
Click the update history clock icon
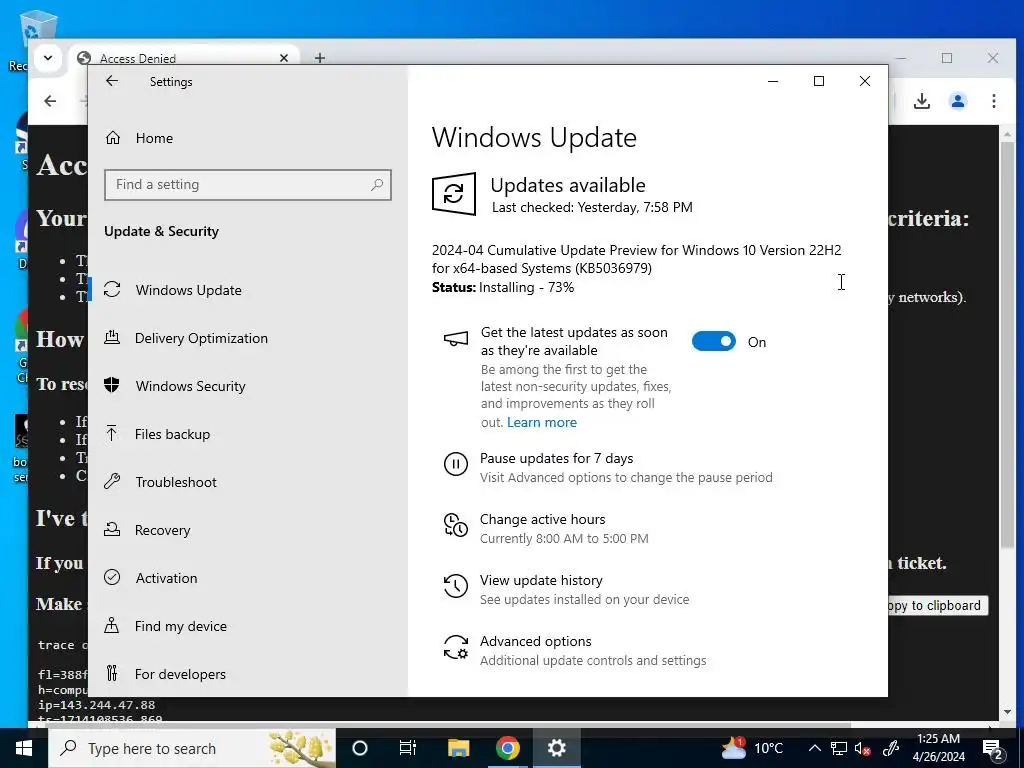coord(456,586)
